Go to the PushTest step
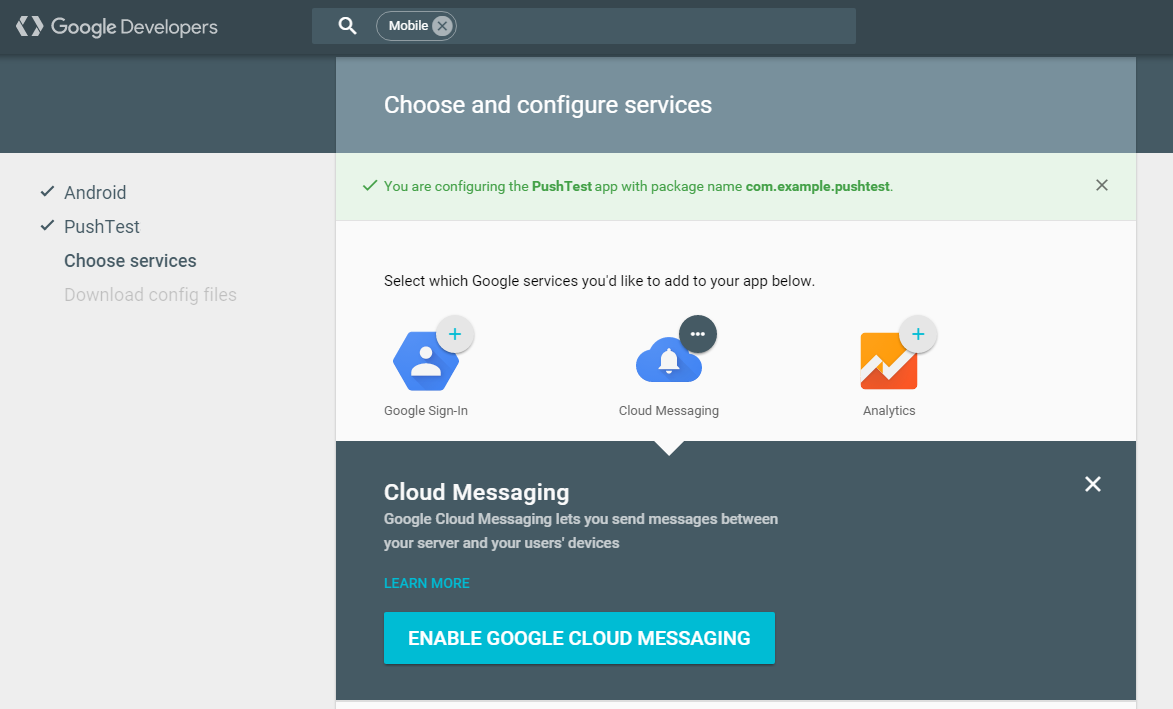The height and width of the screenshot is (709, 1173). click(x=102, y=227)
